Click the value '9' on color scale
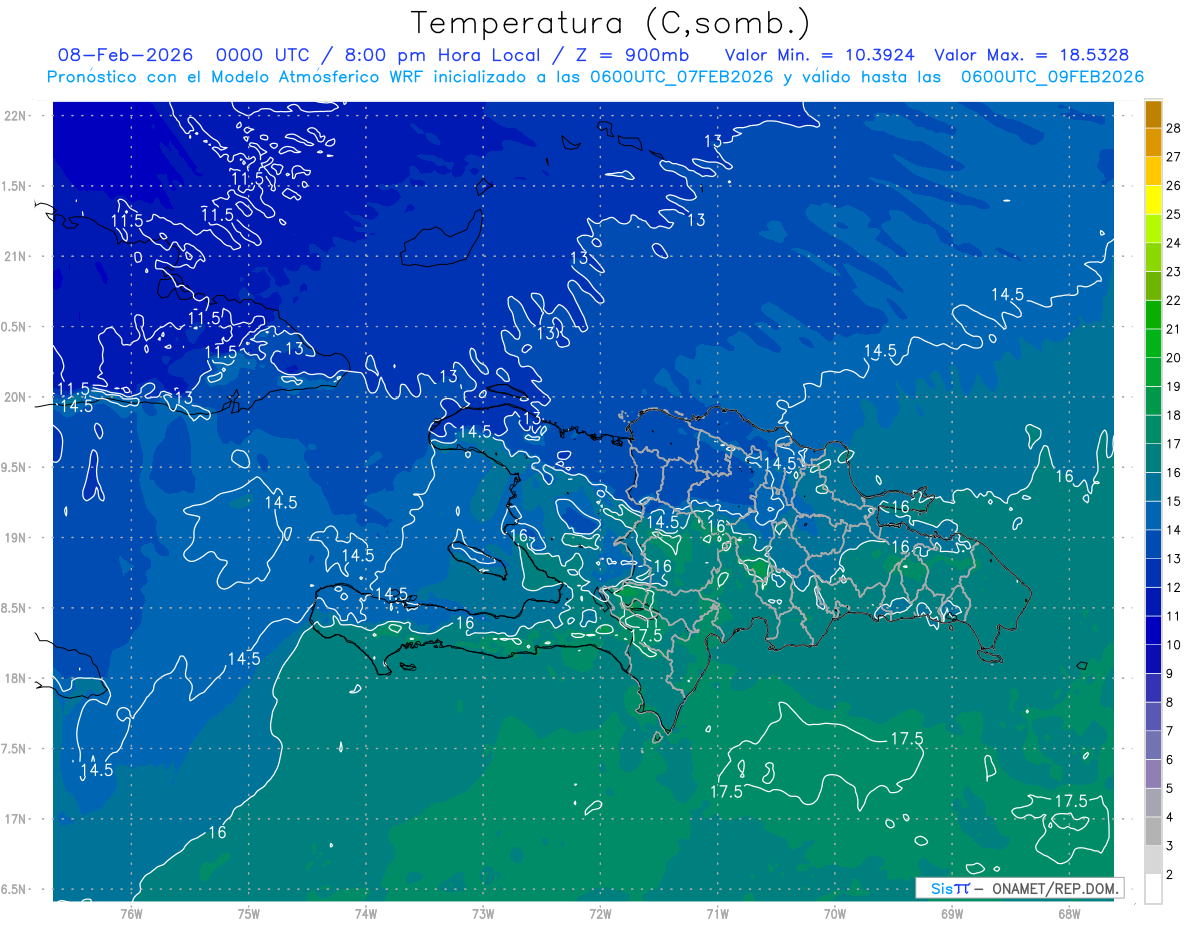 point(1170,674)
